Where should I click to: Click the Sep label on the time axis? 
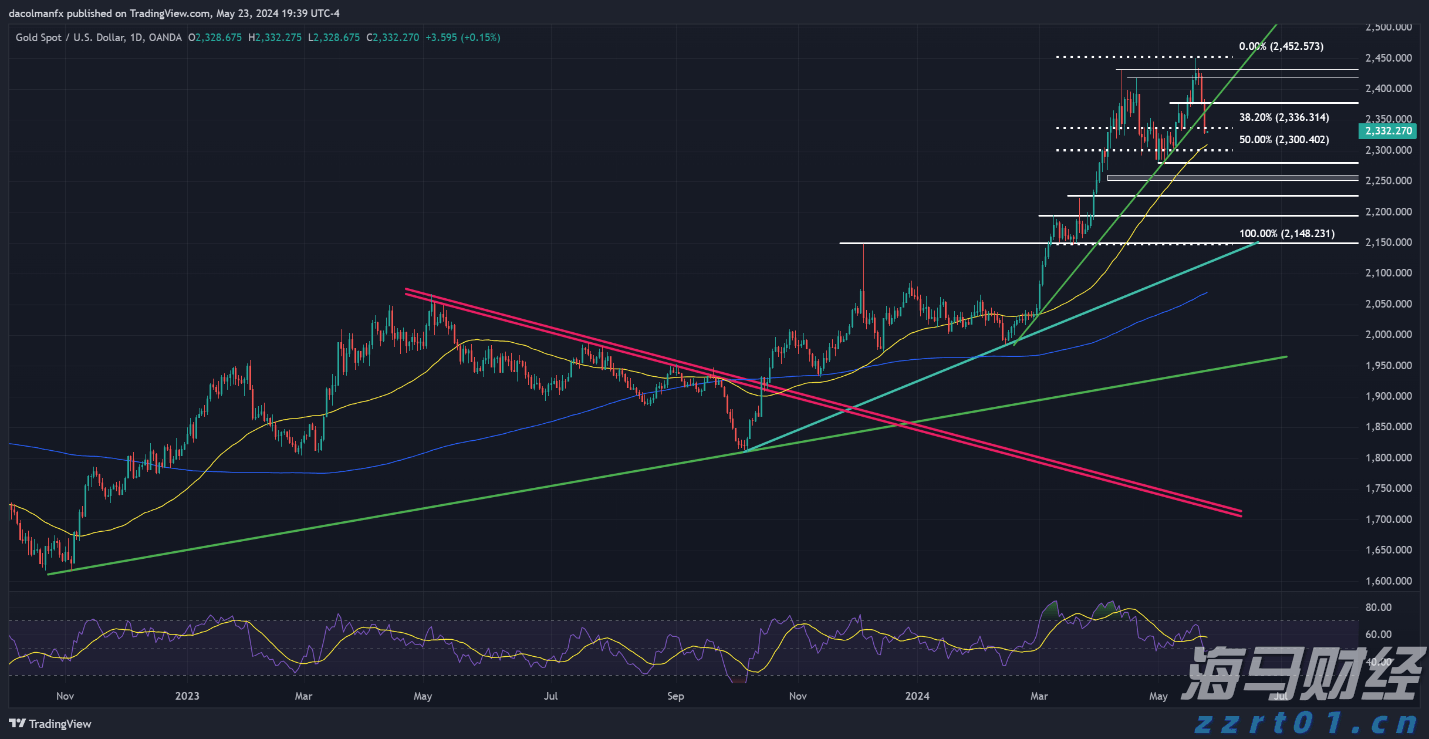coord(675,694)
